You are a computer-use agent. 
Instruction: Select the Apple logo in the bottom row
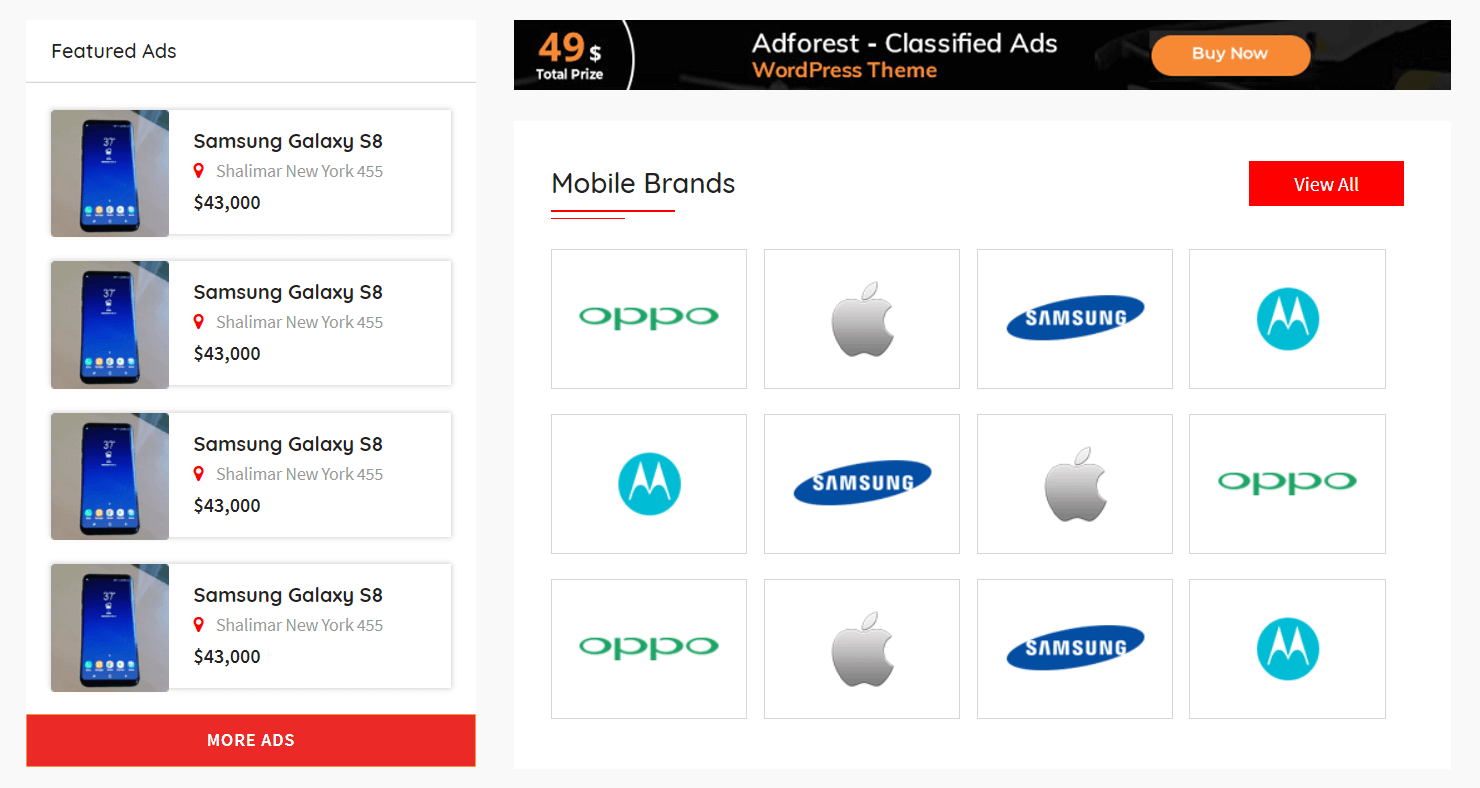pyautogui.click(x=861, y=648)
